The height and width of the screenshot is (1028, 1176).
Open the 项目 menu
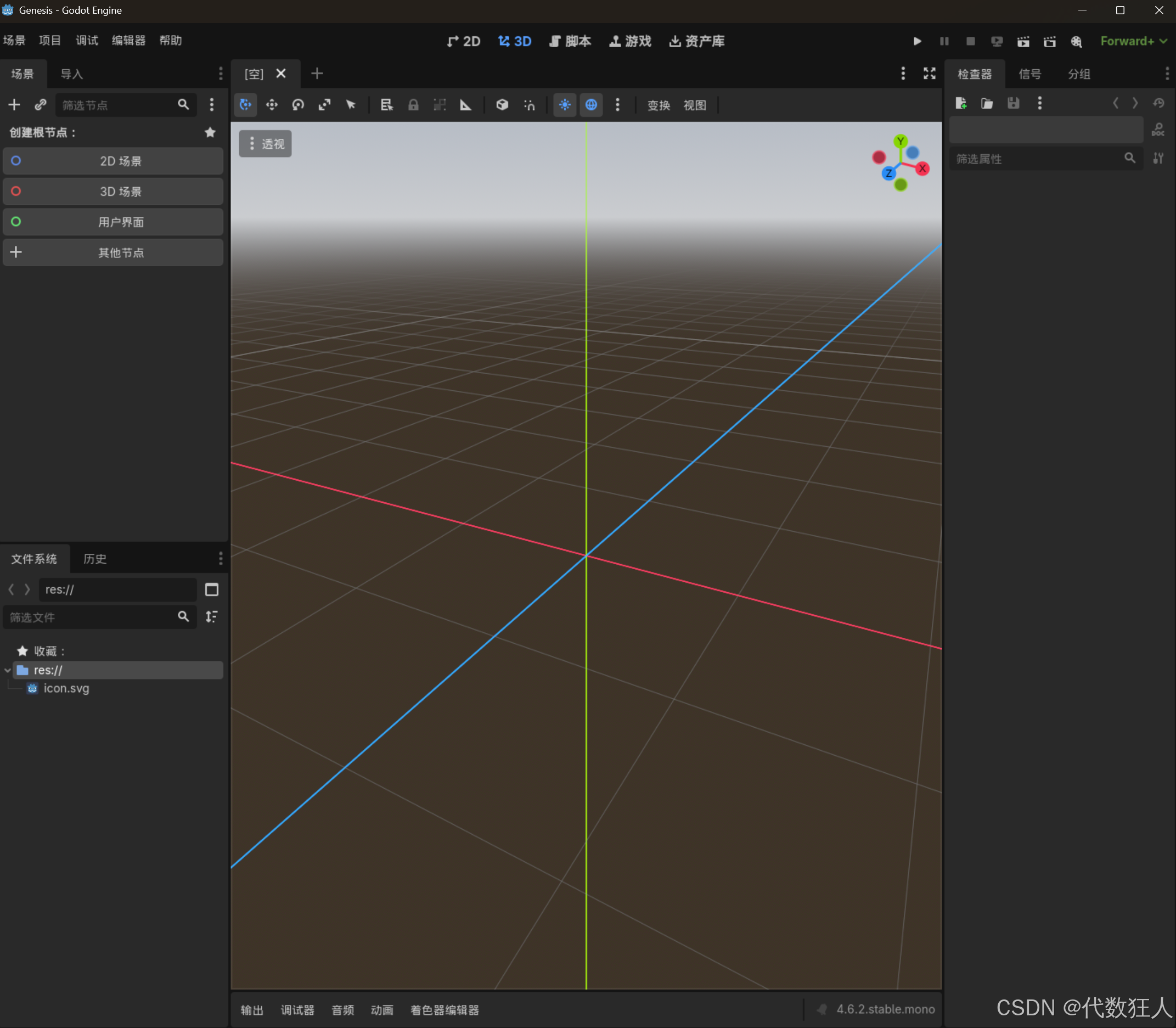(50, 41)
